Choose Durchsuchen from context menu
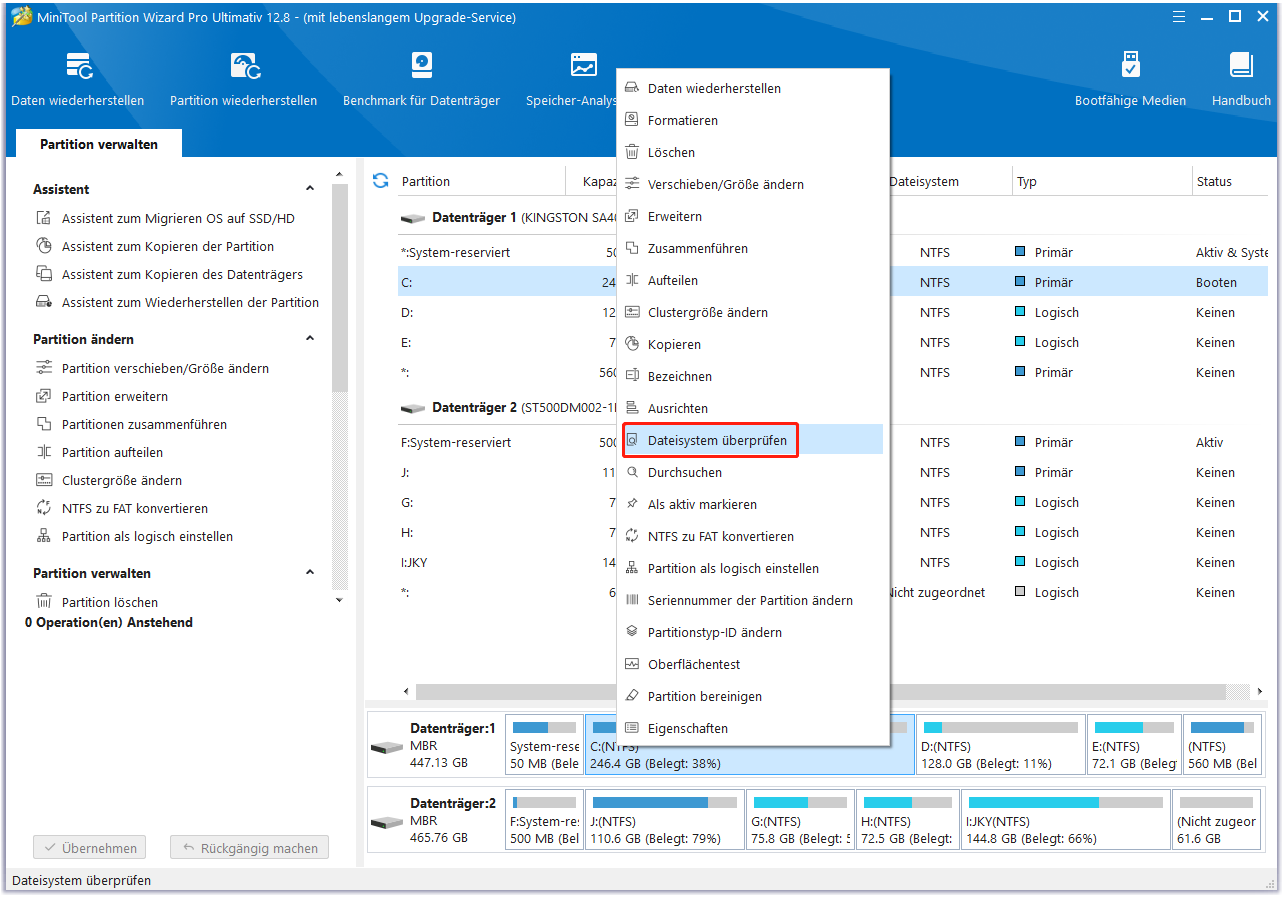 [752, 472]
